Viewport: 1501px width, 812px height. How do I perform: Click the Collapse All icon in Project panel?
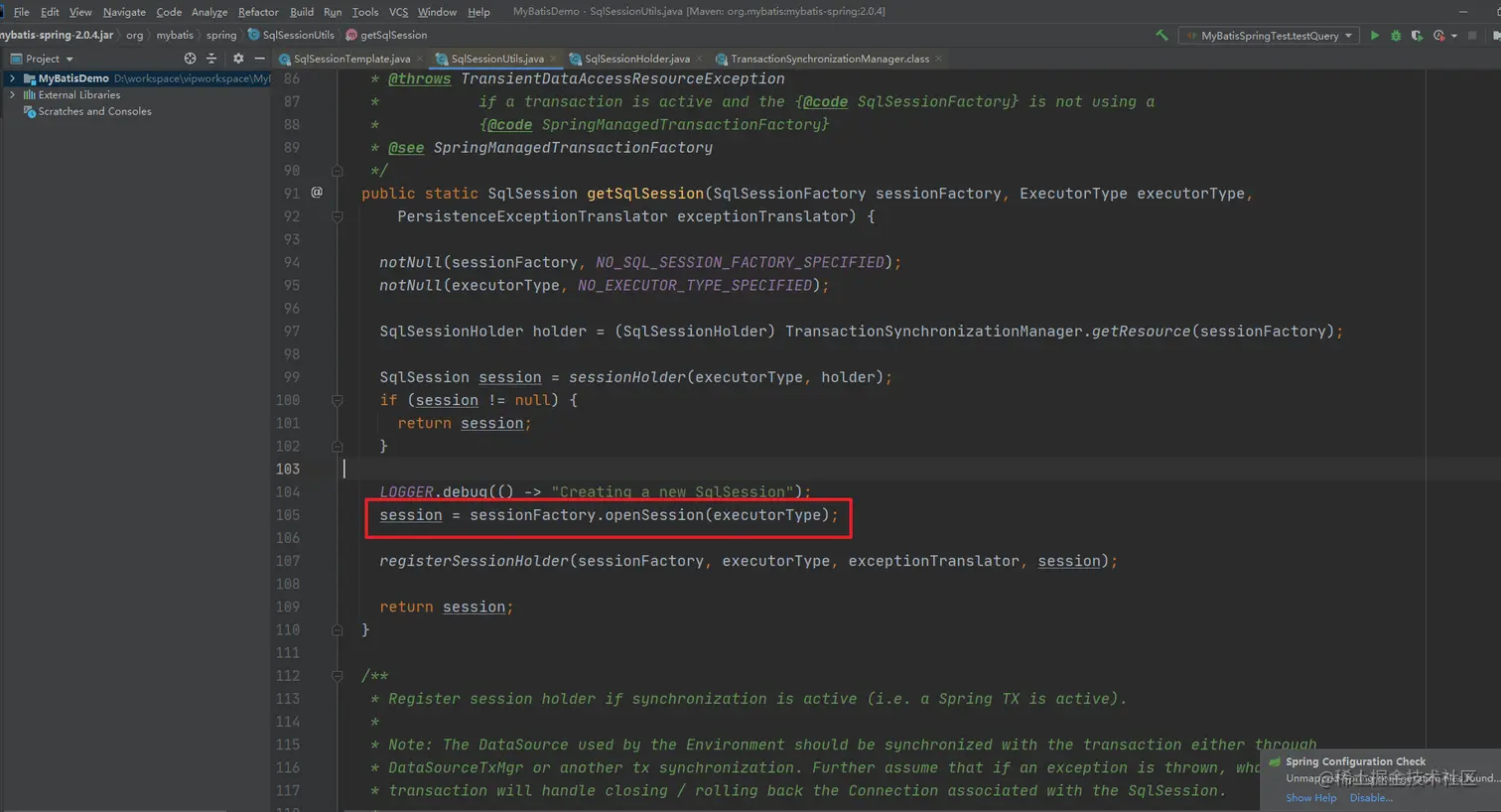(x=210, y=59)
